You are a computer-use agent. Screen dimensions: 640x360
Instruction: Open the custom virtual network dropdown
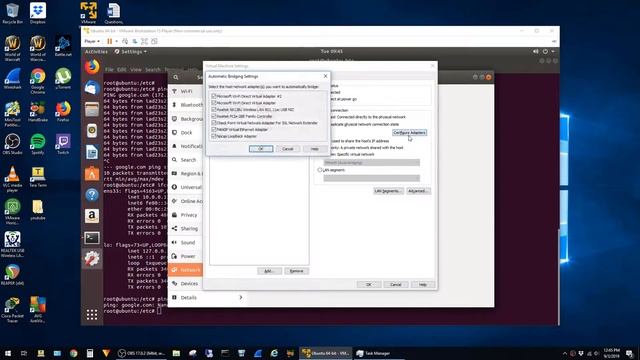(371, 162)
